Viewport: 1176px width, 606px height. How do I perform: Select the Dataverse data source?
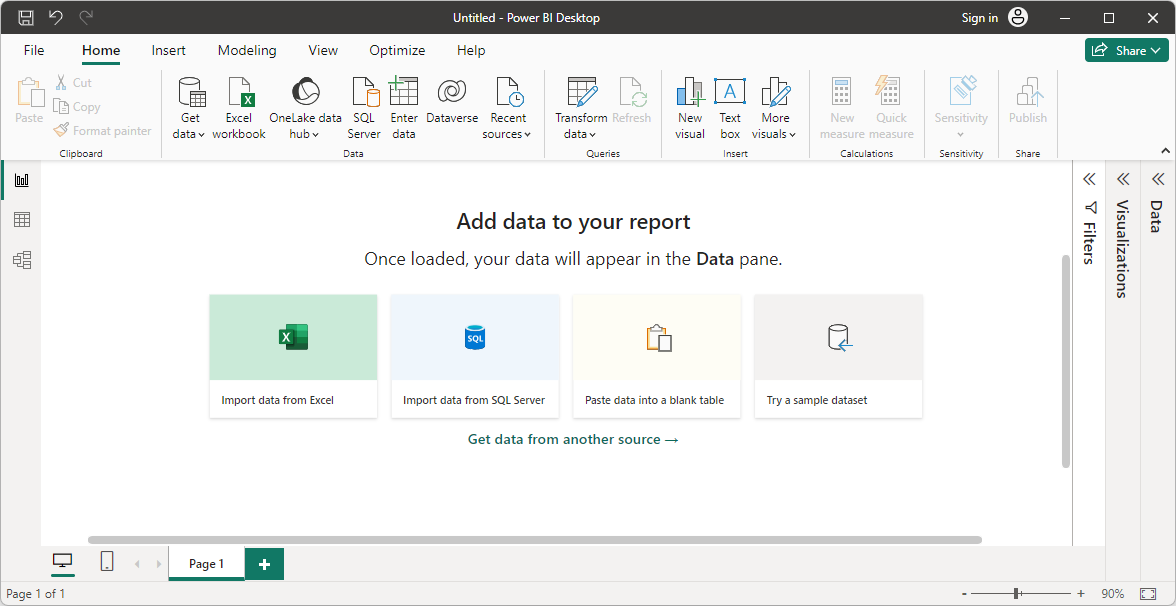point(452,101)
